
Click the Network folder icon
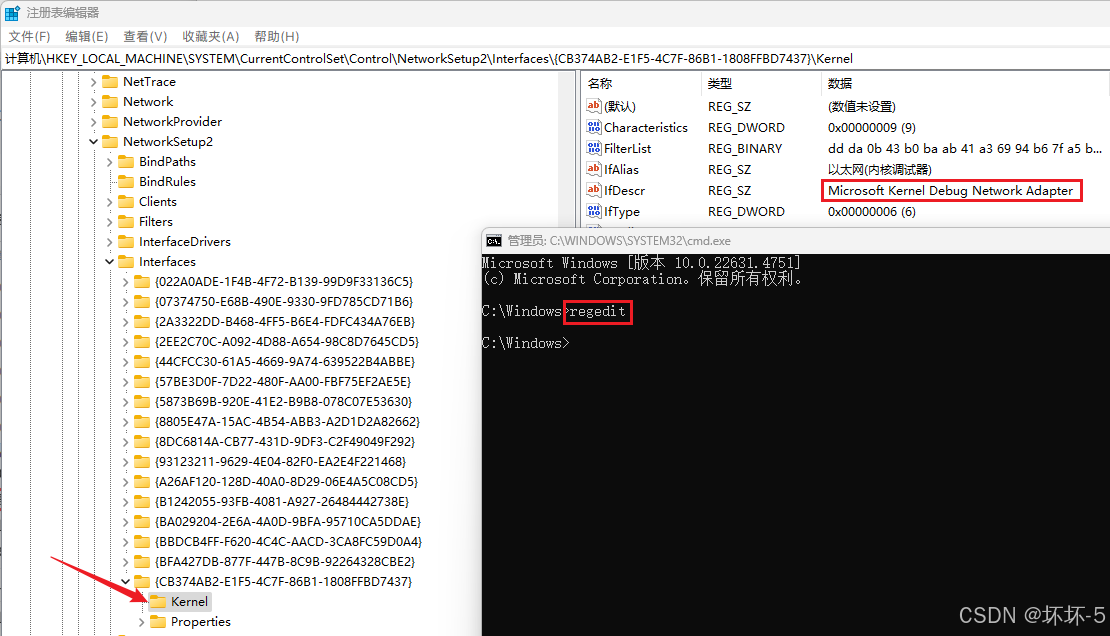tap(110, 101)
